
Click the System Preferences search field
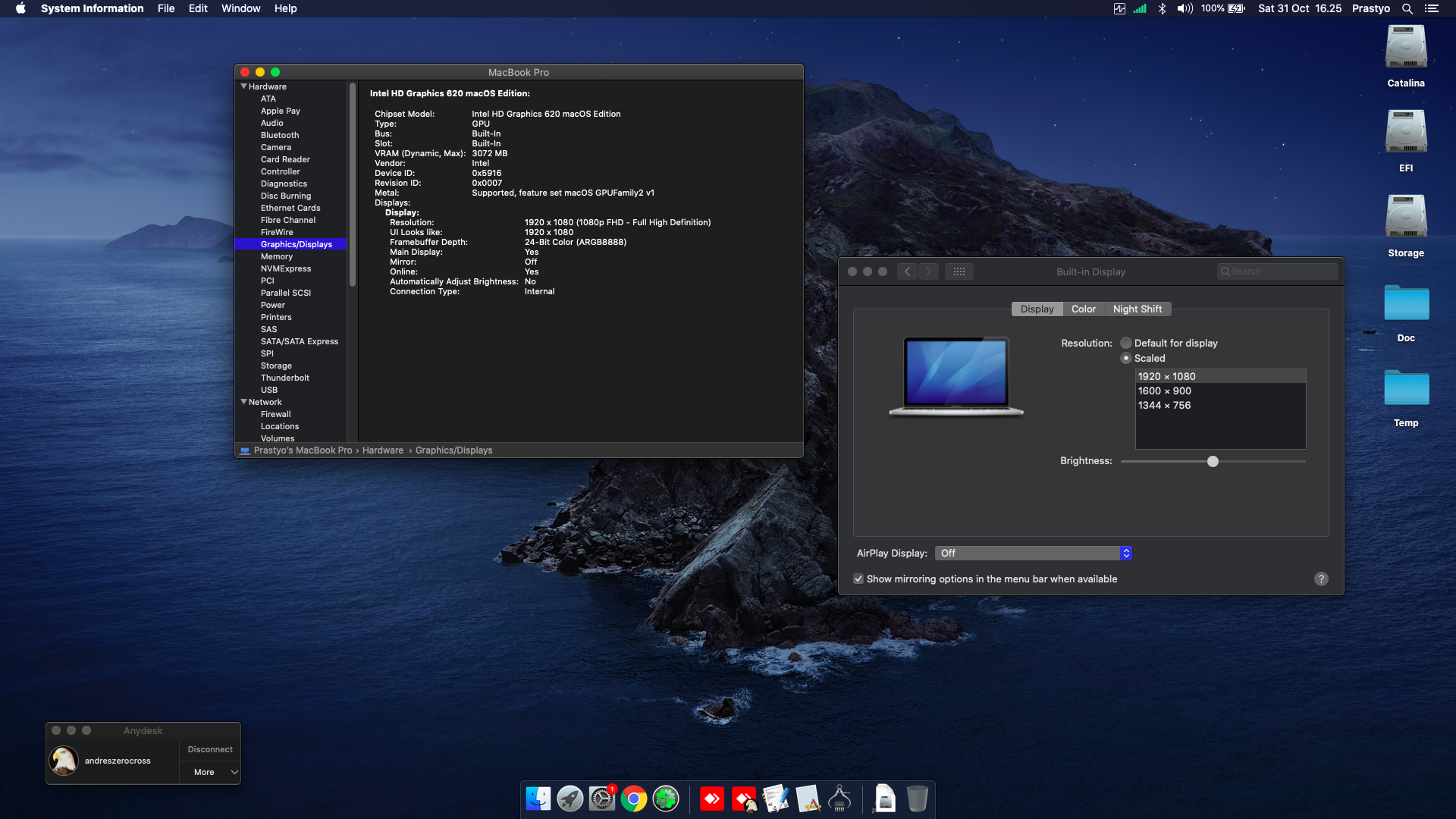tap(1277, 271)
